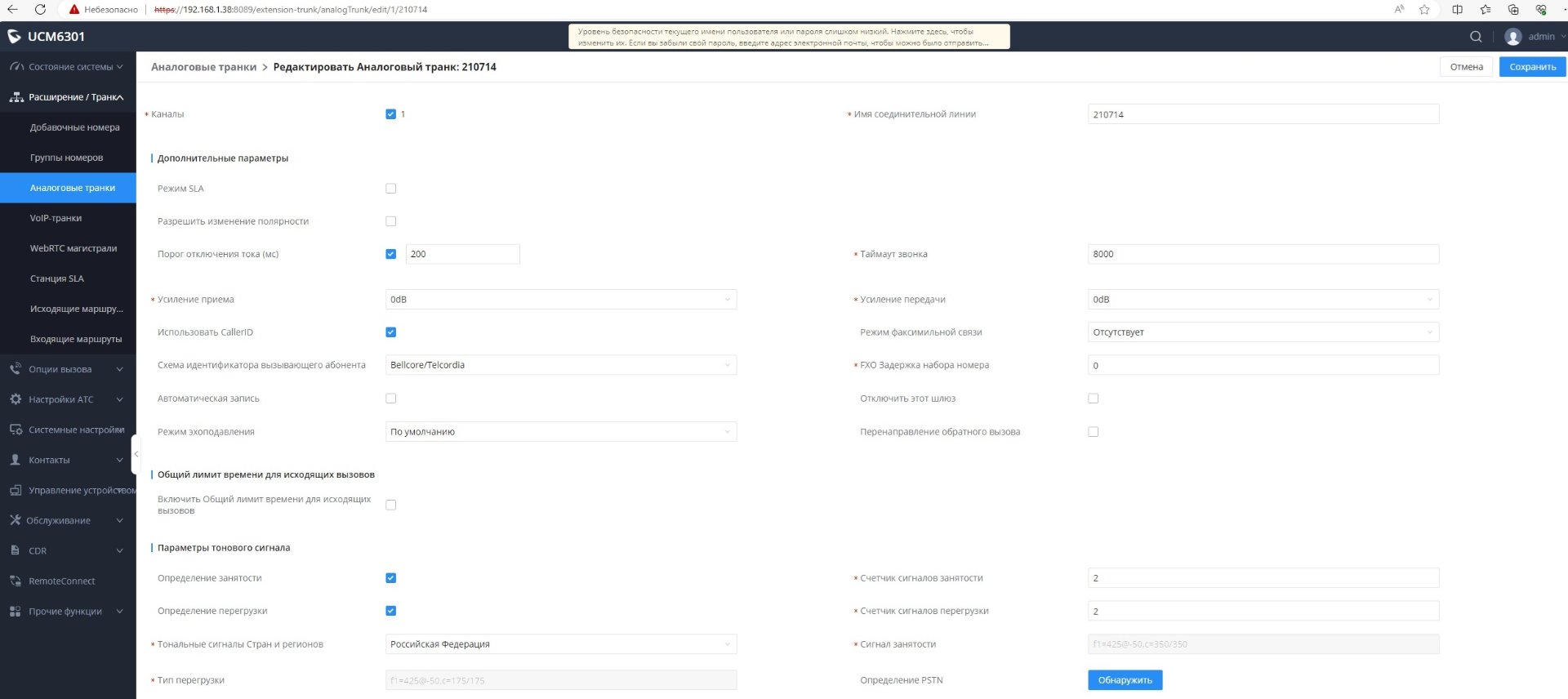Viewport: 1568px width, 699px height.
Task: Go to Аналоговые транки breadcrumb link
Action: click(x=203, y=67)
